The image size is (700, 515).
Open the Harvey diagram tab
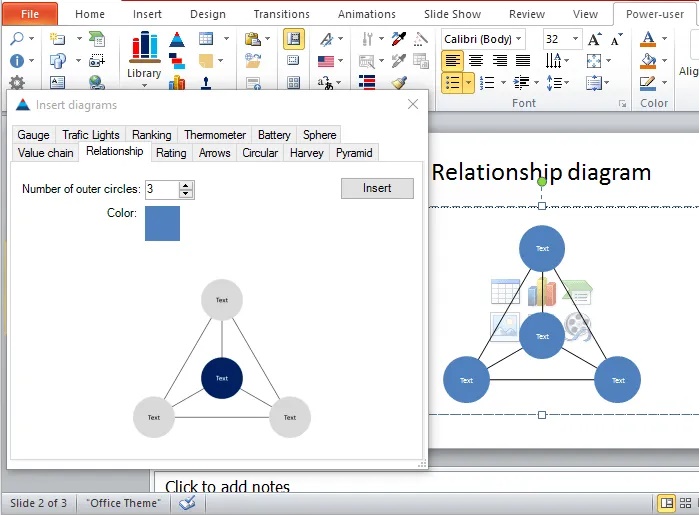tap(307, 153)
